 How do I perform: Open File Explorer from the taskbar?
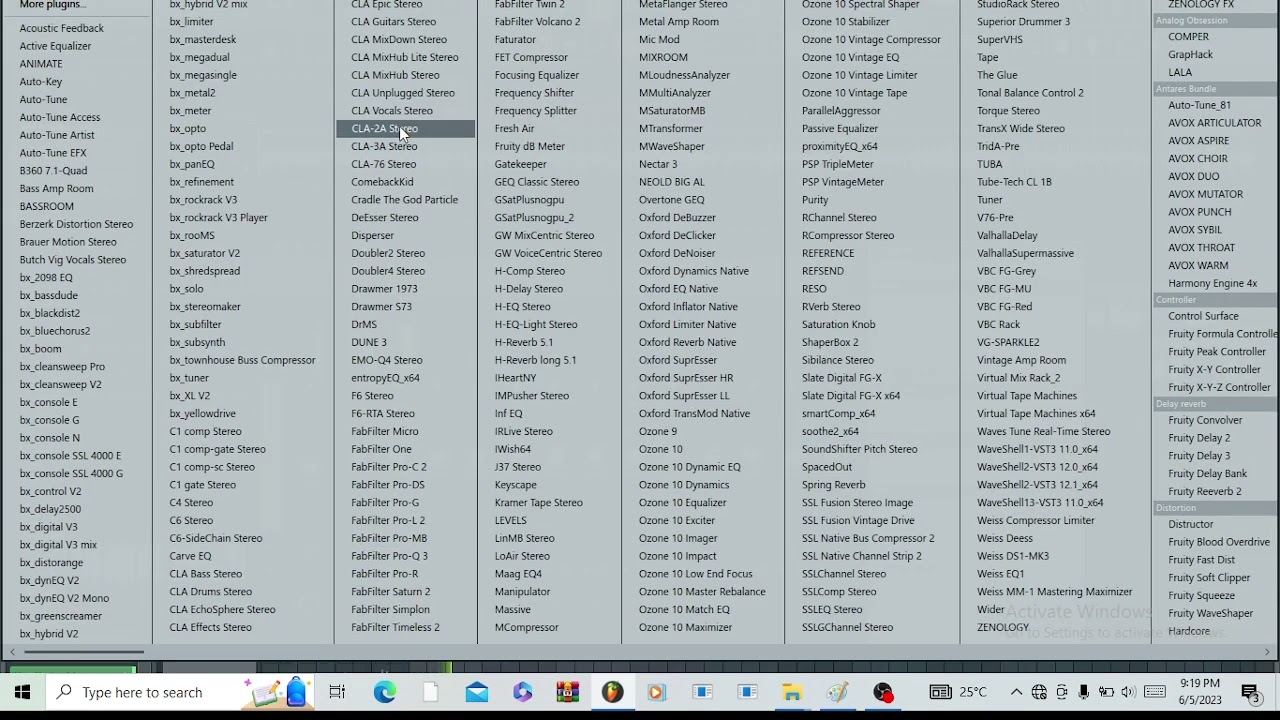(x=791, y=692)
